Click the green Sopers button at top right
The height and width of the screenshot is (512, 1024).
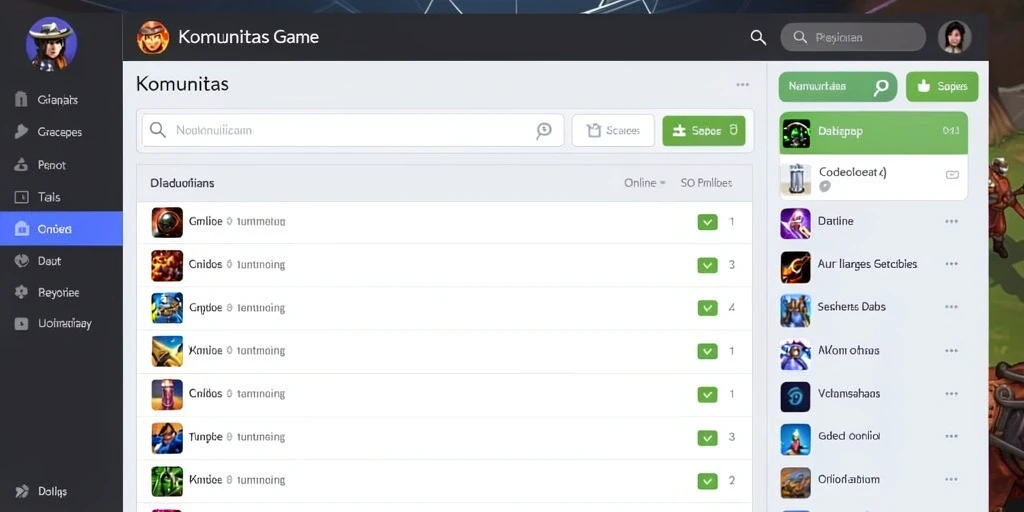pyautogui.click(x=942, y=87)
